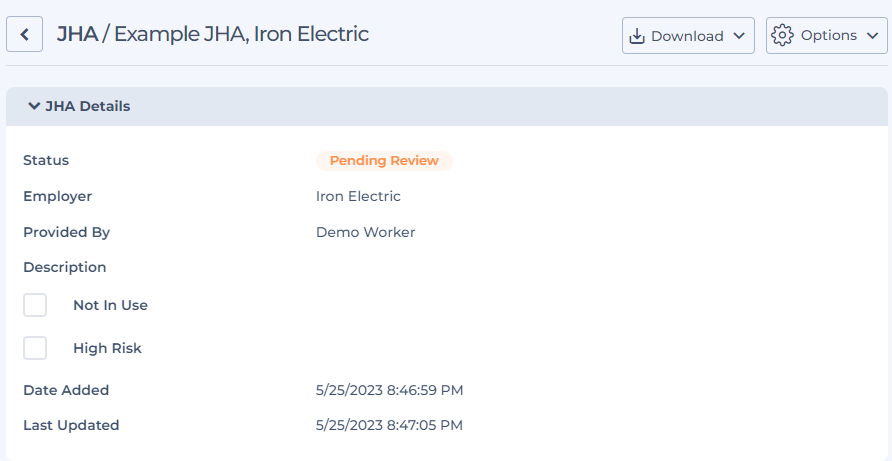Click the Not In Use label
This screenshot has height=461, width=892.
110,305
